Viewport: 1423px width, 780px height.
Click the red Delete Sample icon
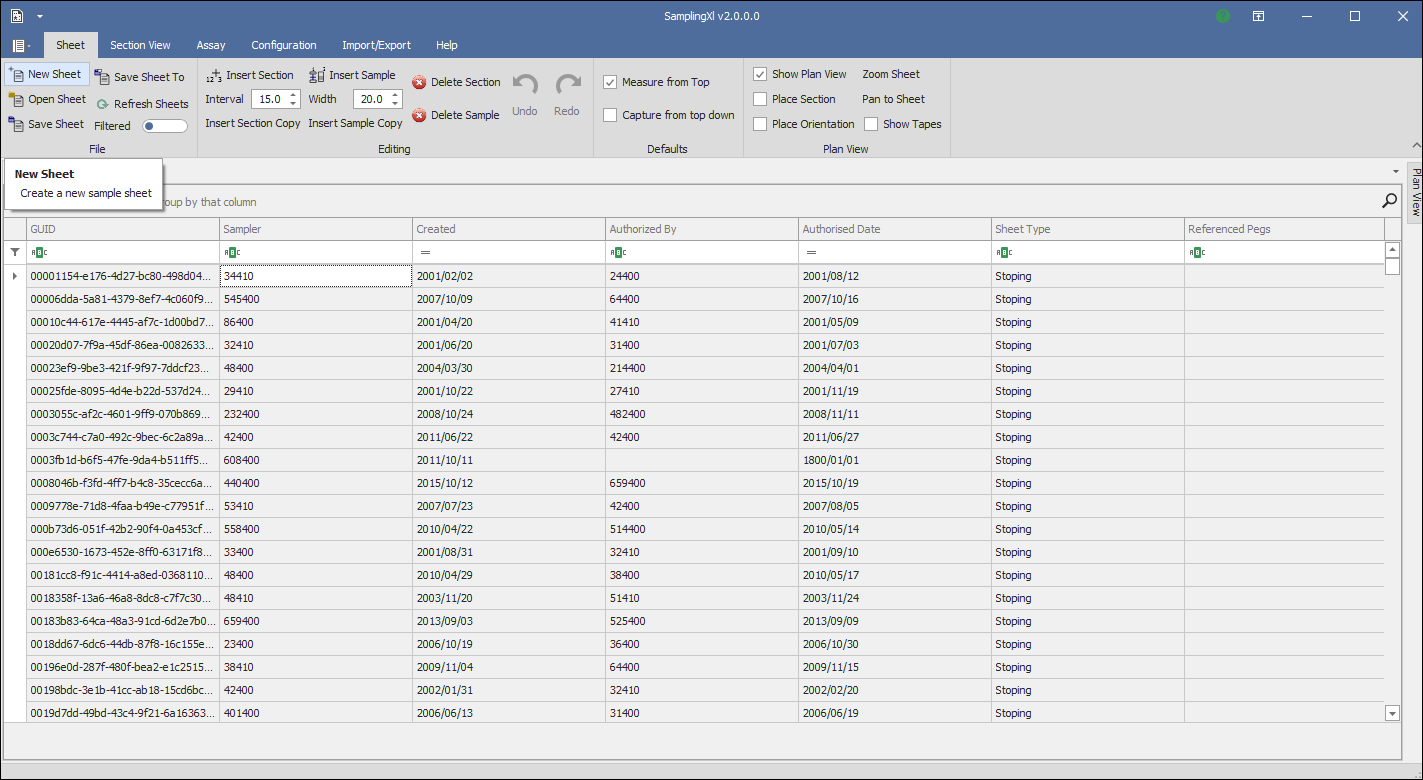point(419,115)
